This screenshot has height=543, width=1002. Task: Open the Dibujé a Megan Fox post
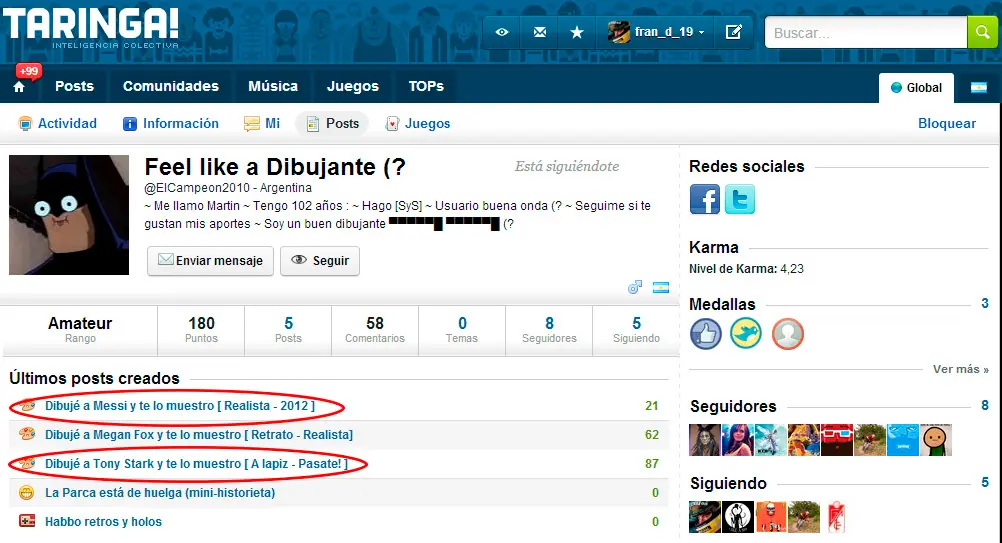199,434
